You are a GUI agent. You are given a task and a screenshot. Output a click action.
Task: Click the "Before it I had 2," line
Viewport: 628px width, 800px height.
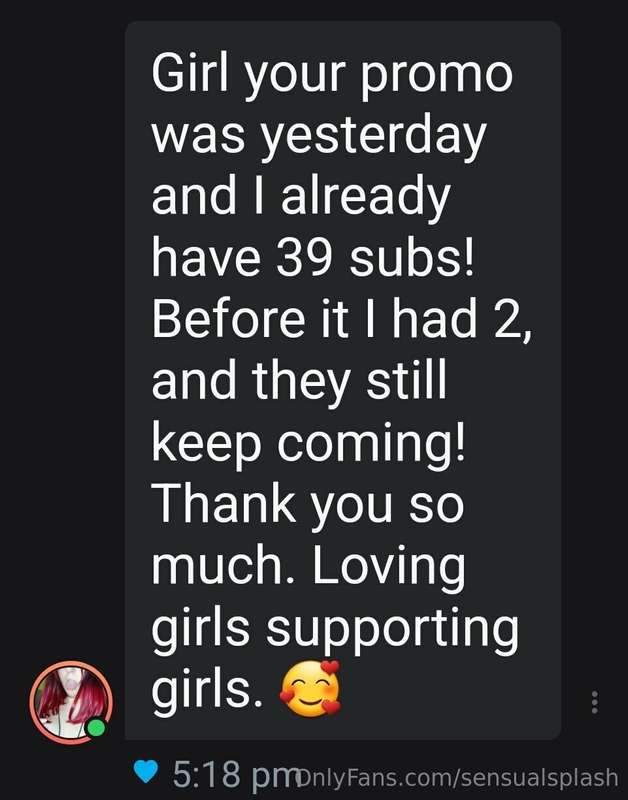pyautogui.click(x=342, y=319)
